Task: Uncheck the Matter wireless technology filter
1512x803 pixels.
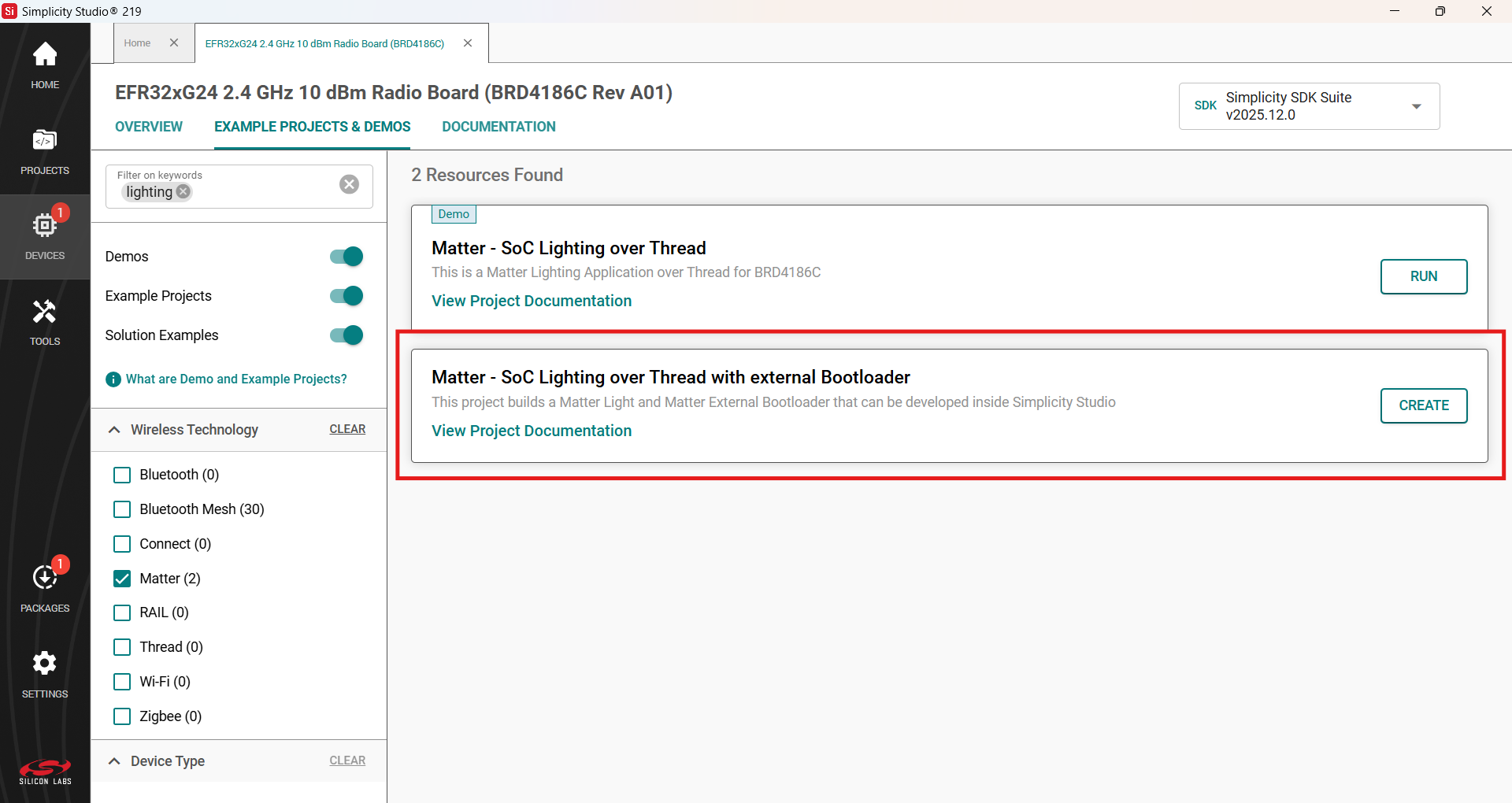Action: (x=122, y=578)
